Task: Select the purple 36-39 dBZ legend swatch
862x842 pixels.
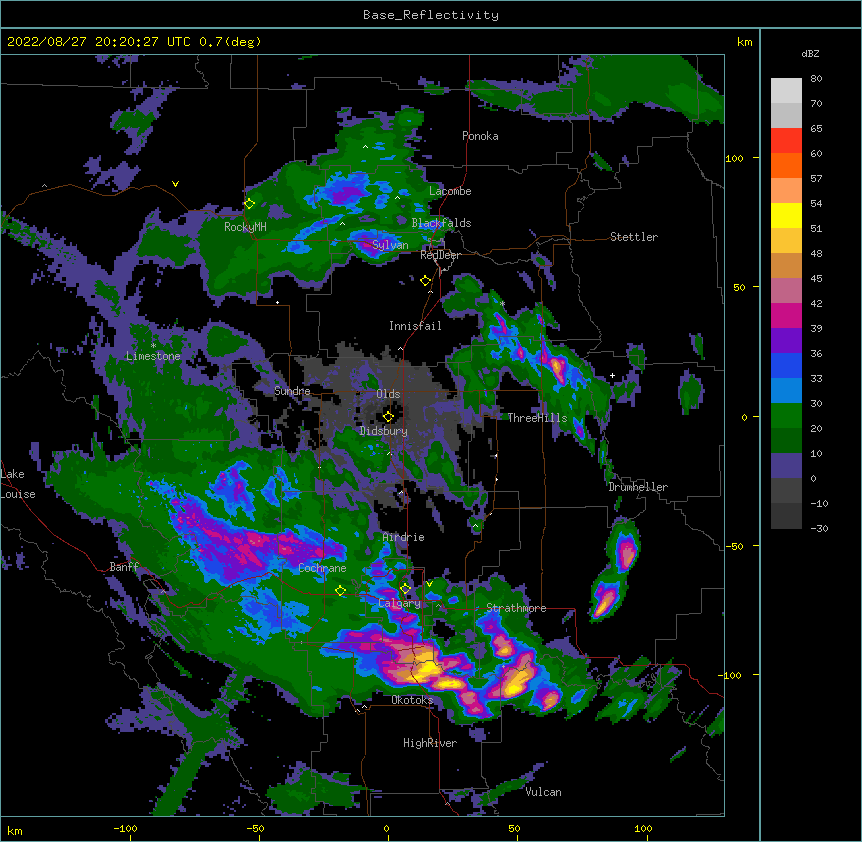Action: click(786, 341)
